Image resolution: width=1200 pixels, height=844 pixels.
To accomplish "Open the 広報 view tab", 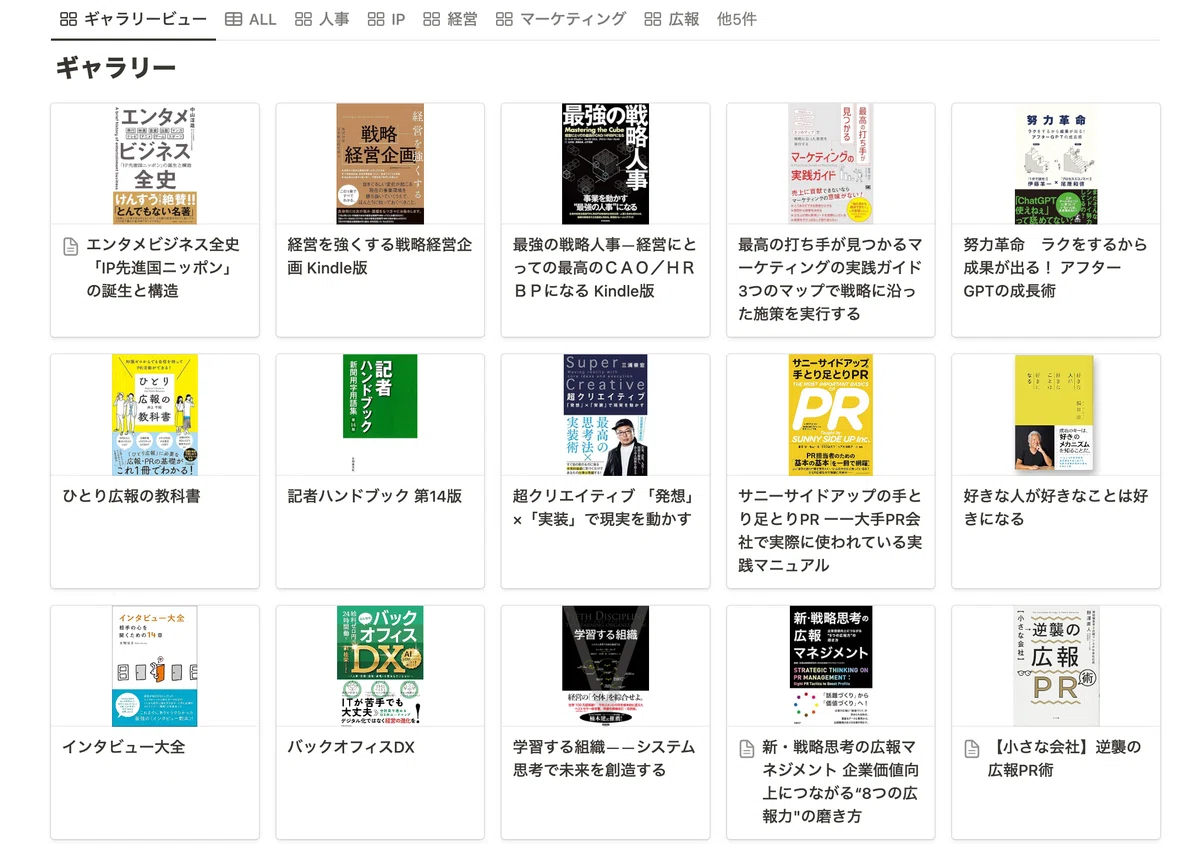I will coord(672,19).
